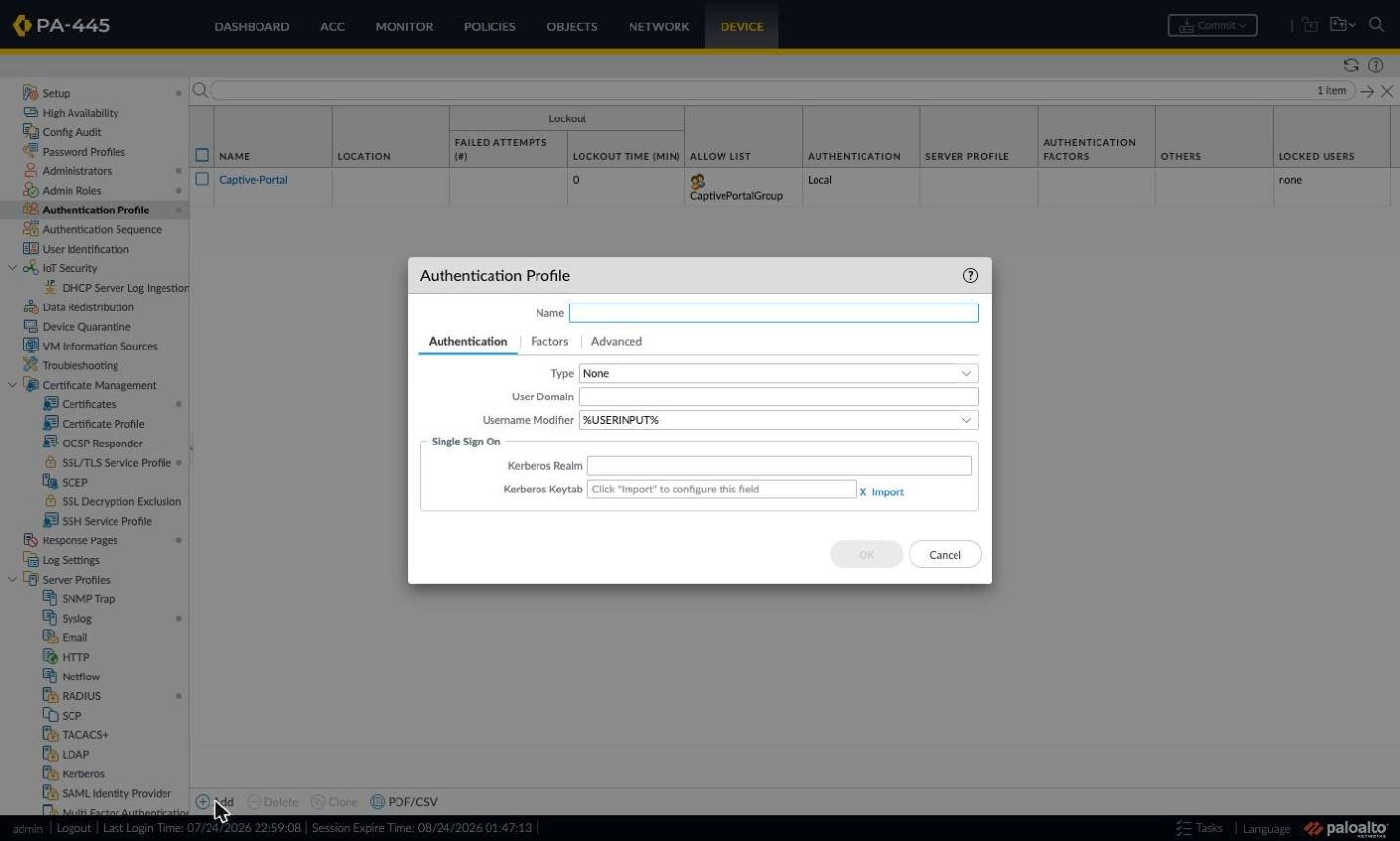Open the Commit dropdown
Viewport: 1400px width, 841px height.
point(1212,25)
